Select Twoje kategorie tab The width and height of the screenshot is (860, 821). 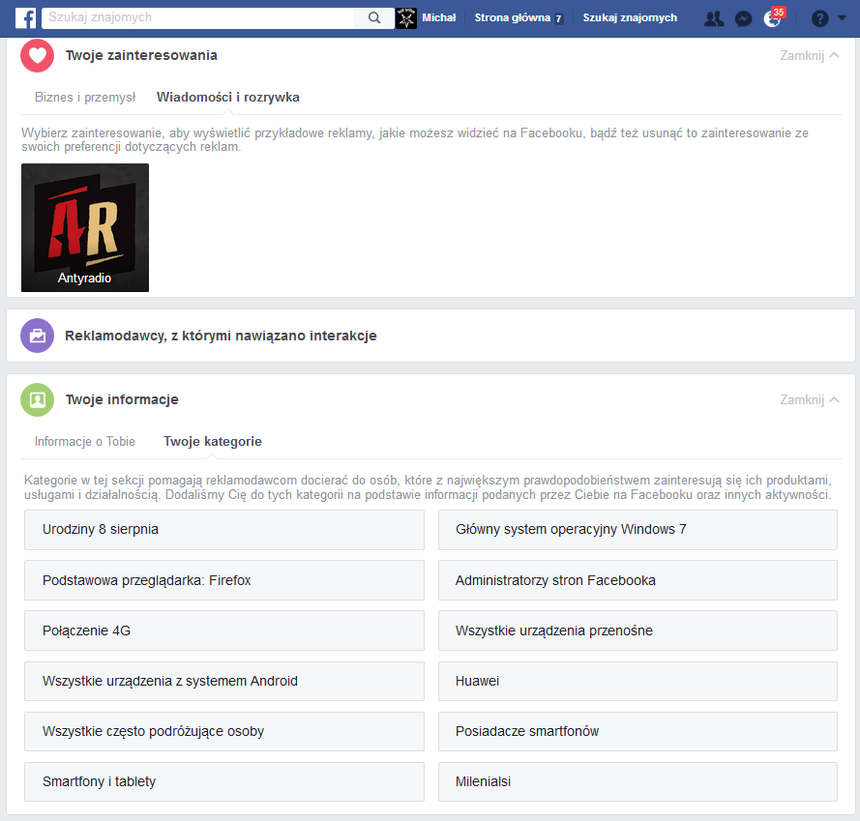213,441
